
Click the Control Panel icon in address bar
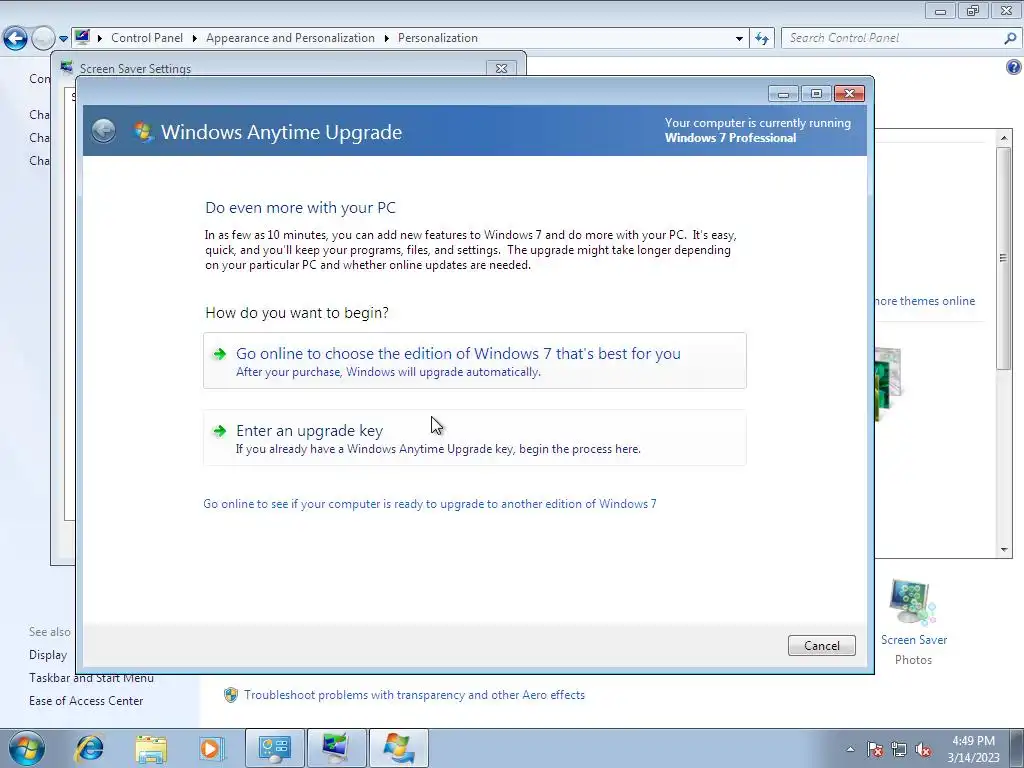82,37
